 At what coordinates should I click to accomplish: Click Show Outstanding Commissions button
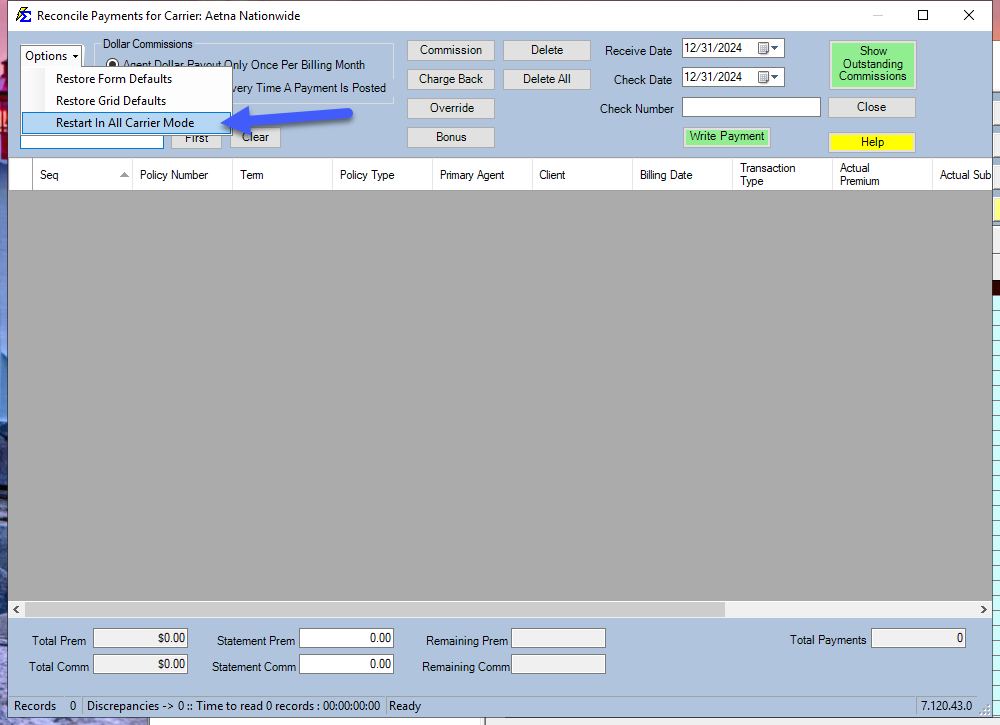(872, 64)
